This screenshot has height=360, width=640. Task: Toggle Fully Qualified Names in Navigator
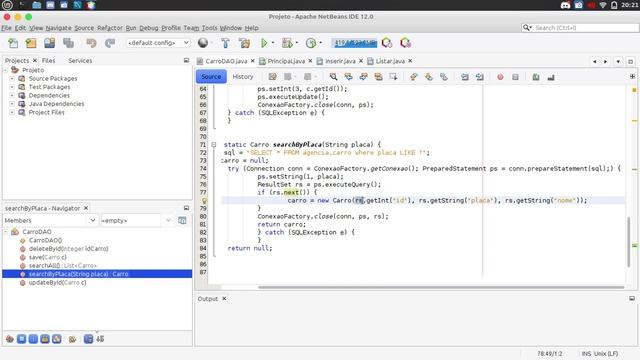[x=72, y=339]
